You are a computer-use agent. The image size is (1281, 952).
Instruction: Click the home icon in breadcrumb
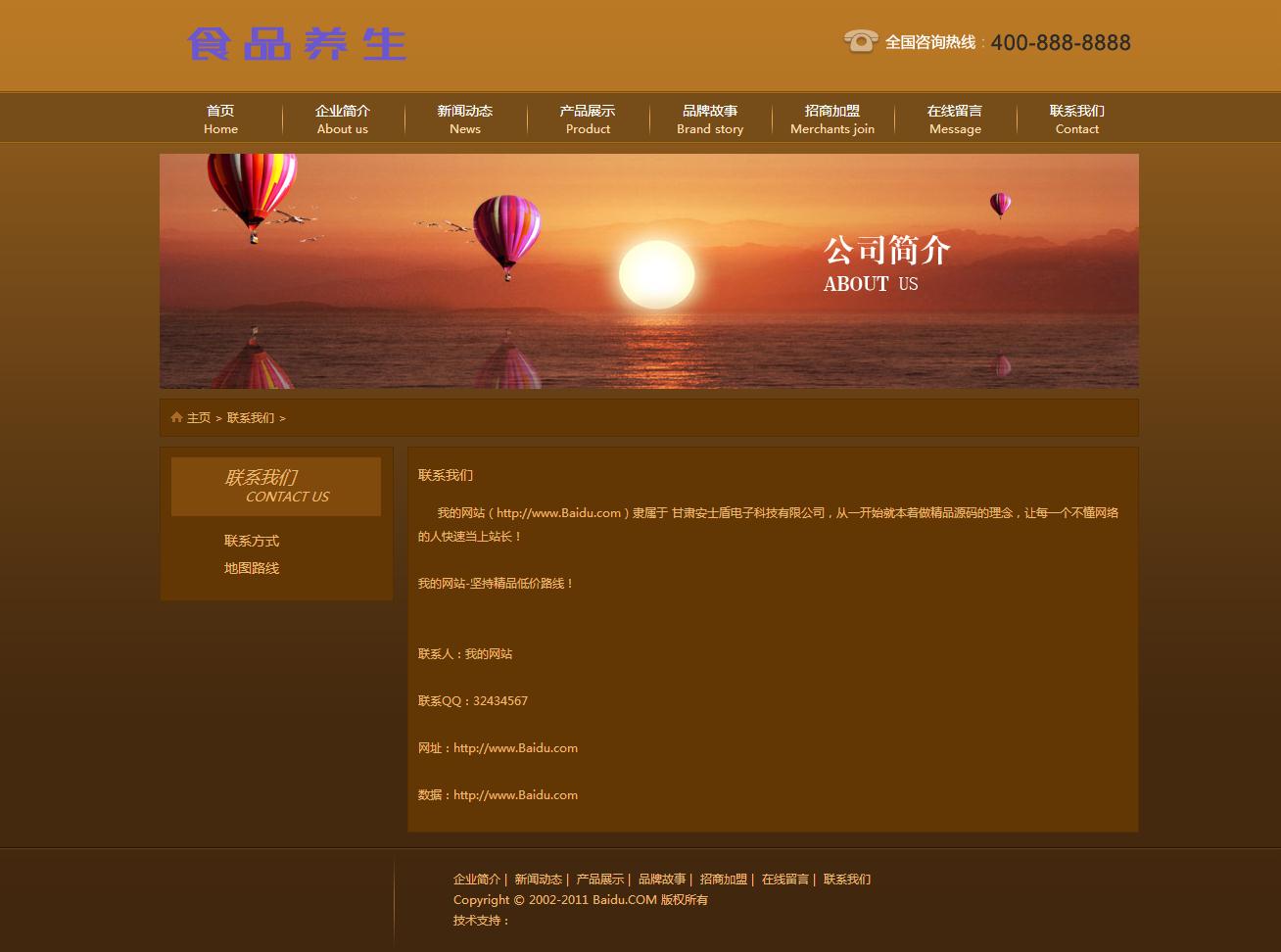coord(176,417)
